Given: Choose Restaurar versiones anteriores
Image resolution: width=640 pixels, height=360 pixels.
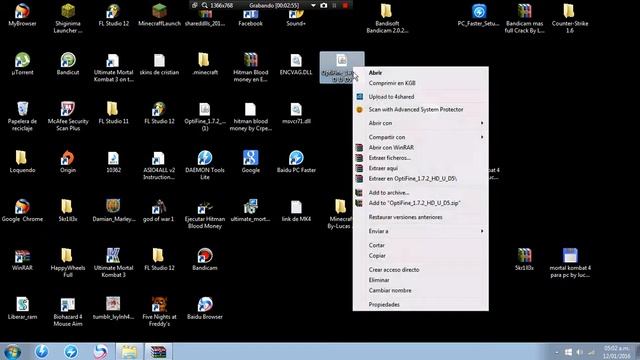Looking at the screenshot, I should click(x=420, y=217).
